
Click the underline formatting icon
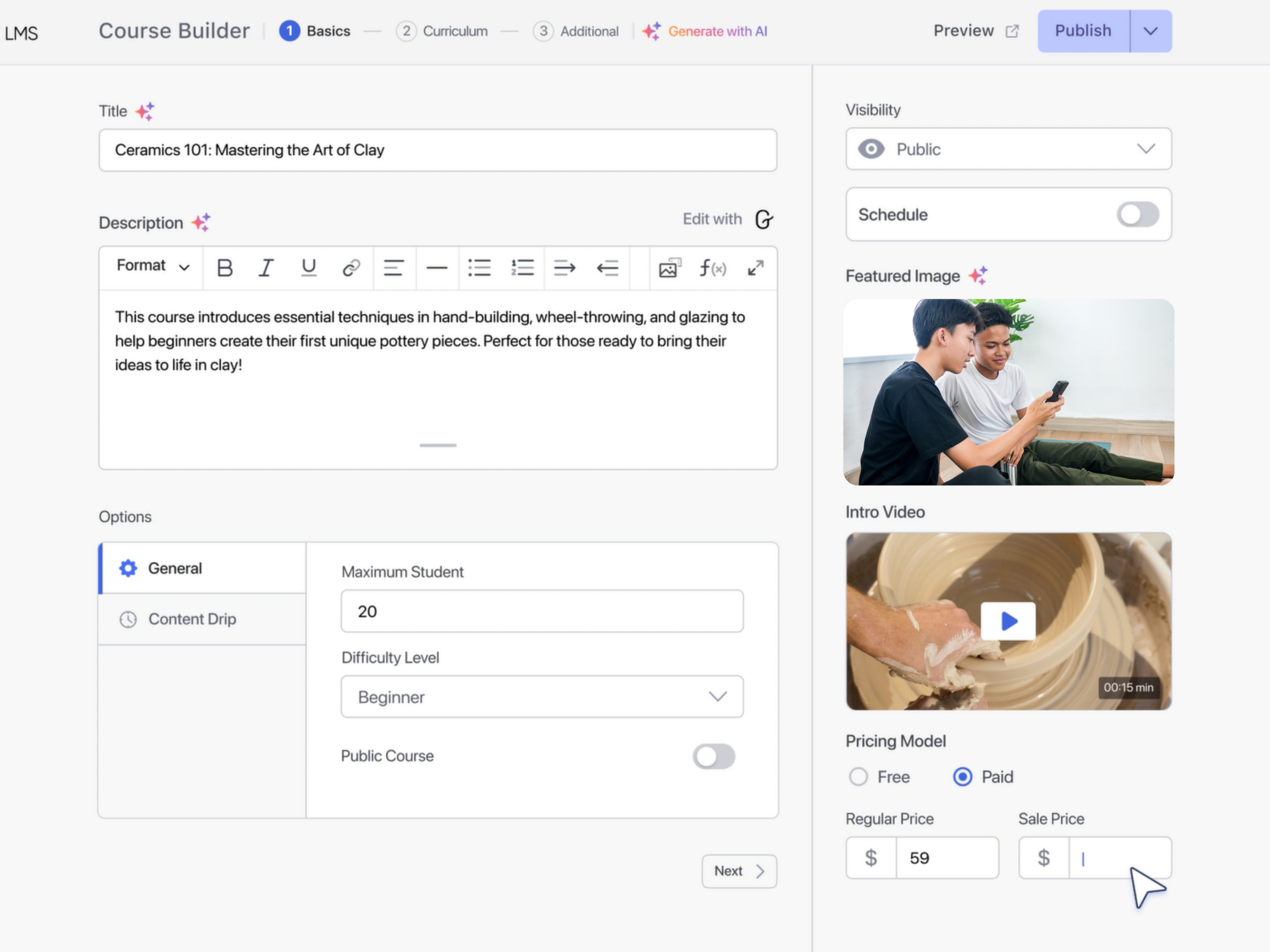(x=309, y=268)
